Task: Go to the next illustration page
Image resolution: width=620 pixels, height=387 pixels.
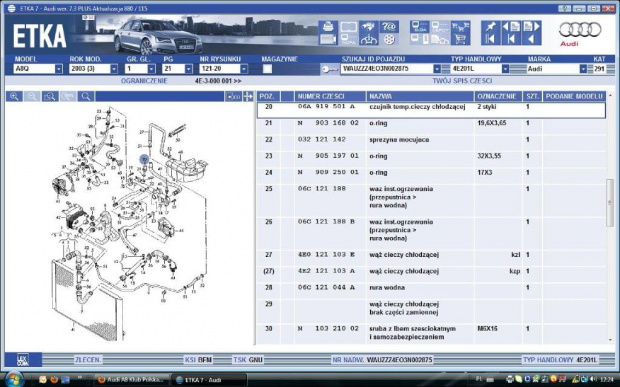Action: pos(531,26)
